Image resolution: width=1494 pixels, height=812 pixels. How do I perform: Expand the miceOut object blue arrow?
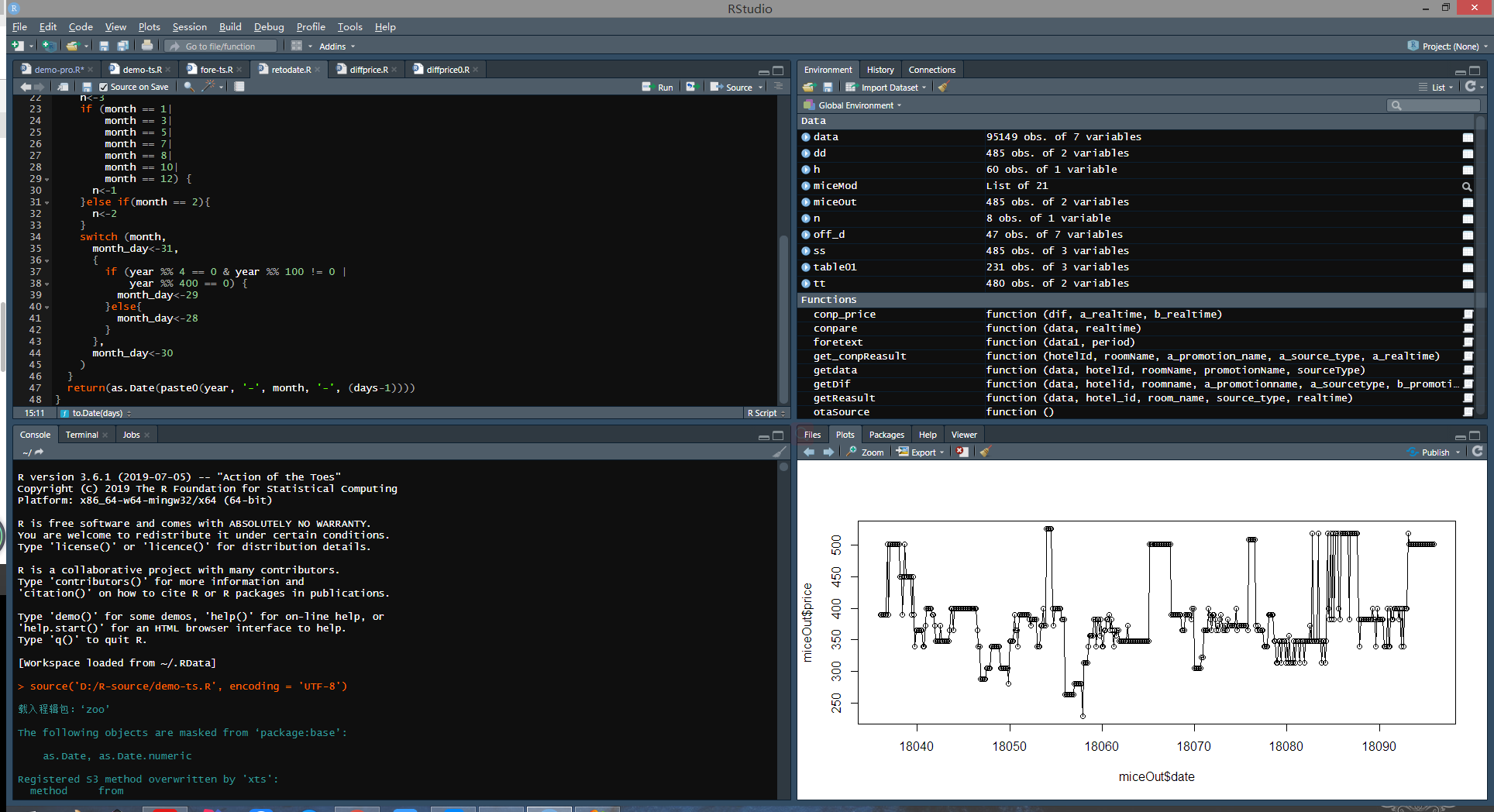806,202
